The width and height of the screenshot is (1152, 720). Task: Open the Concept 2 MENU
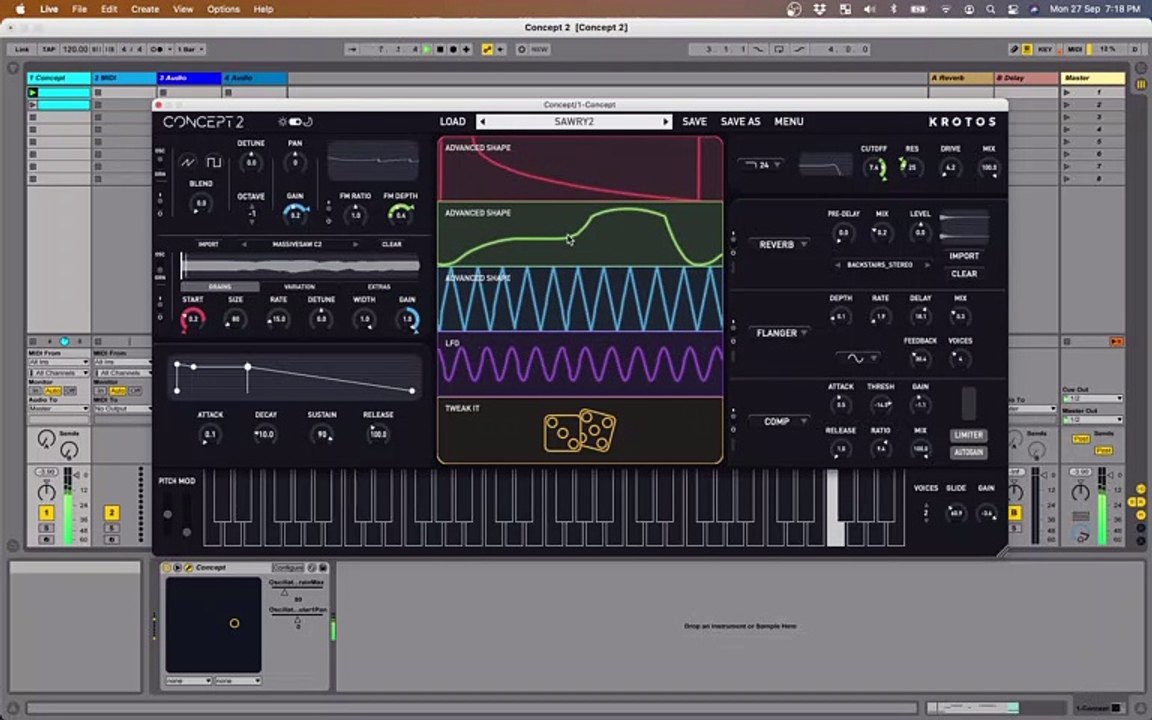click(788, 122)
